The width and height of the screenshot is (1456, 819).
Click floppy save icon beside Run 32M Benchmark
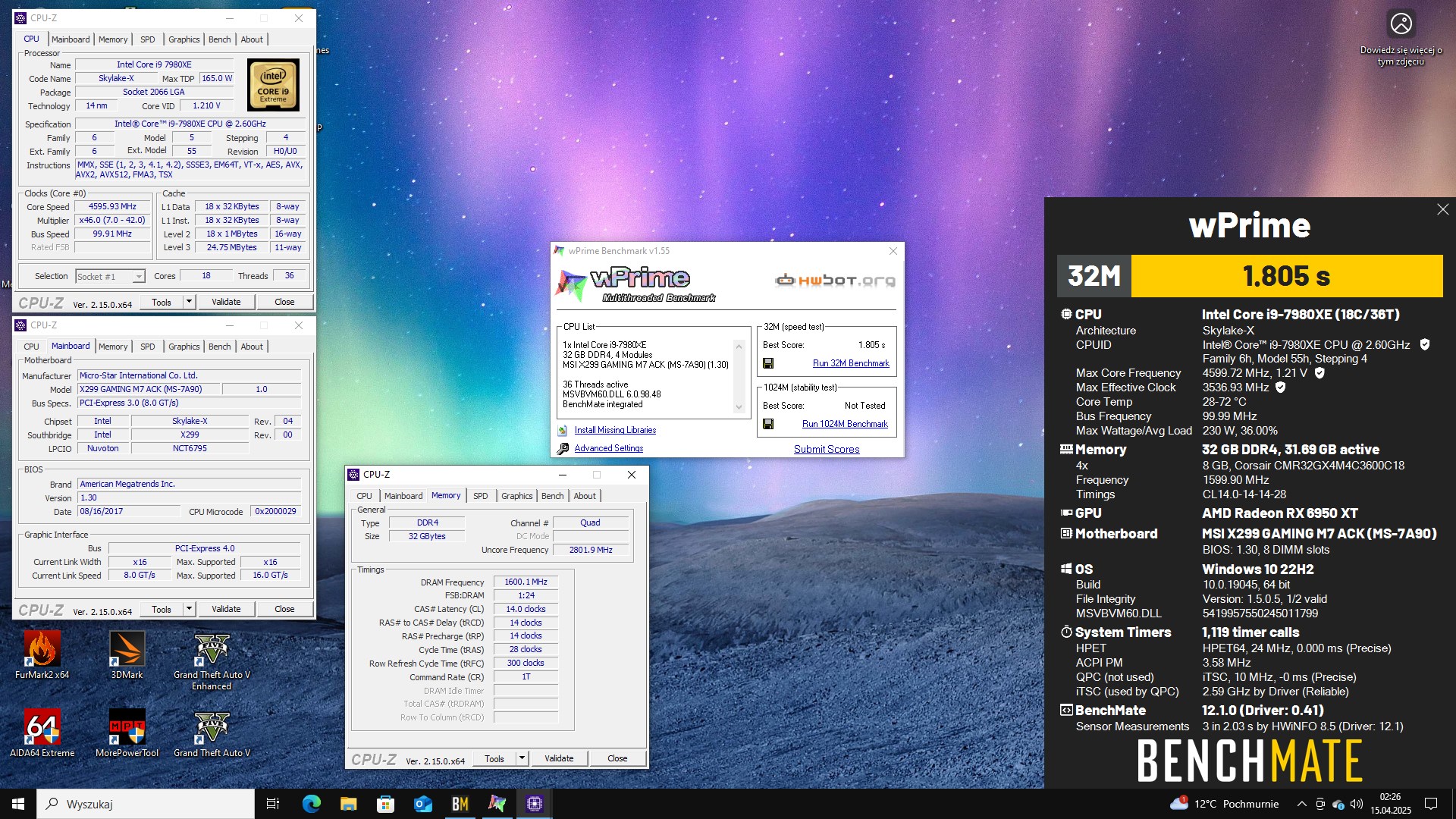768,364
